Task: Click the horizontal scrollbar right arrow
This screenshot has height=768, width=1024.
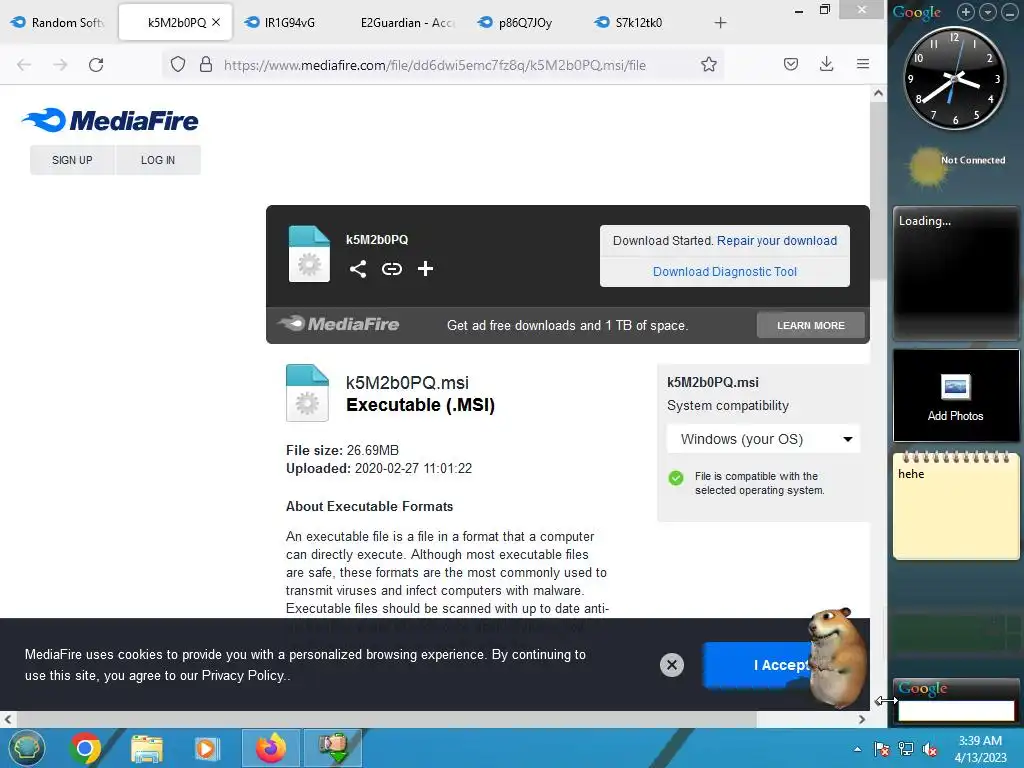Action: click(862, 719)
